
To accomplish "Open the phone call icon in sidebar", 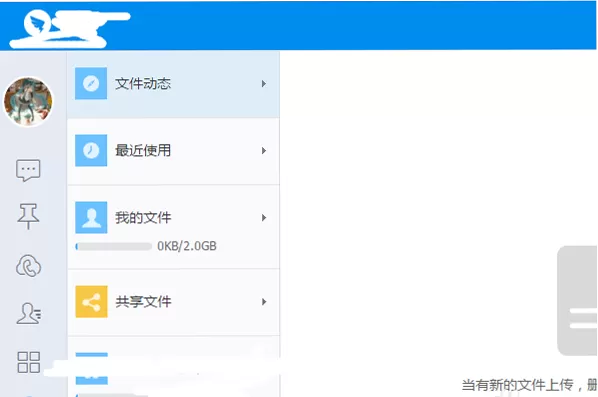I will coord(28,265).
